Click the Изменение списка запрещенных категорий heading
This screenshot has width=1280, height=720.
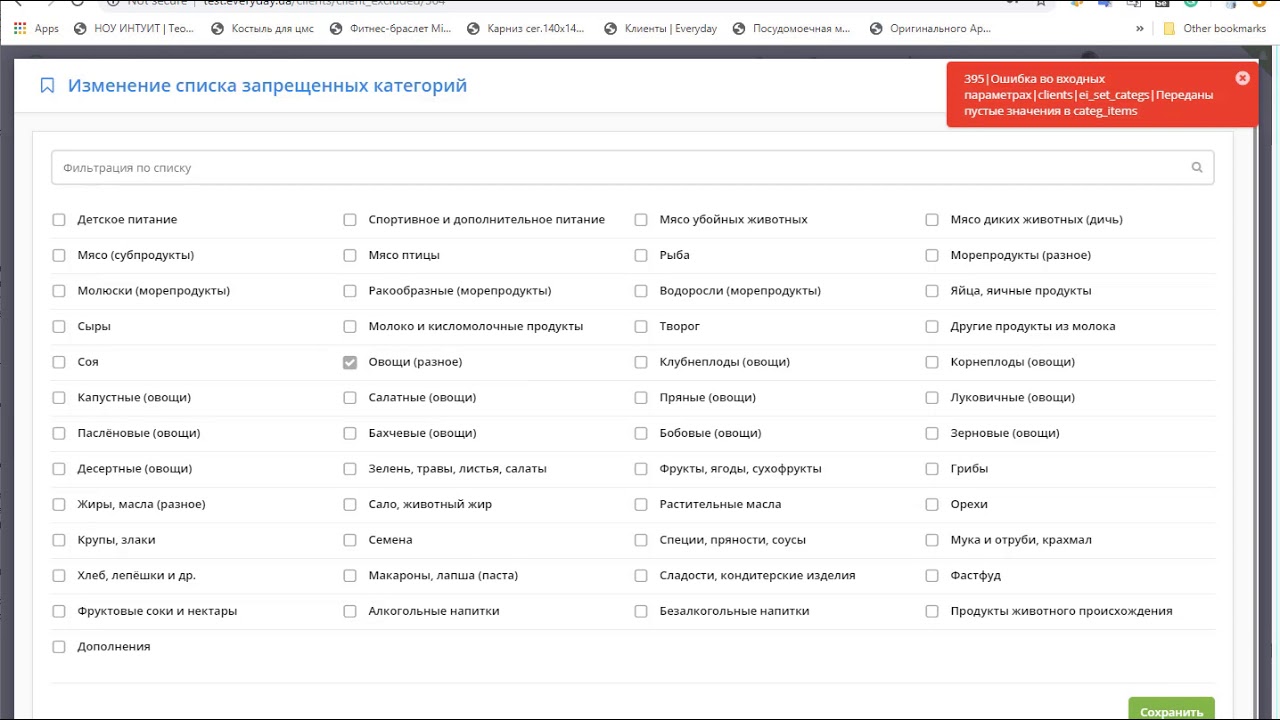click(x=267, y=86)
